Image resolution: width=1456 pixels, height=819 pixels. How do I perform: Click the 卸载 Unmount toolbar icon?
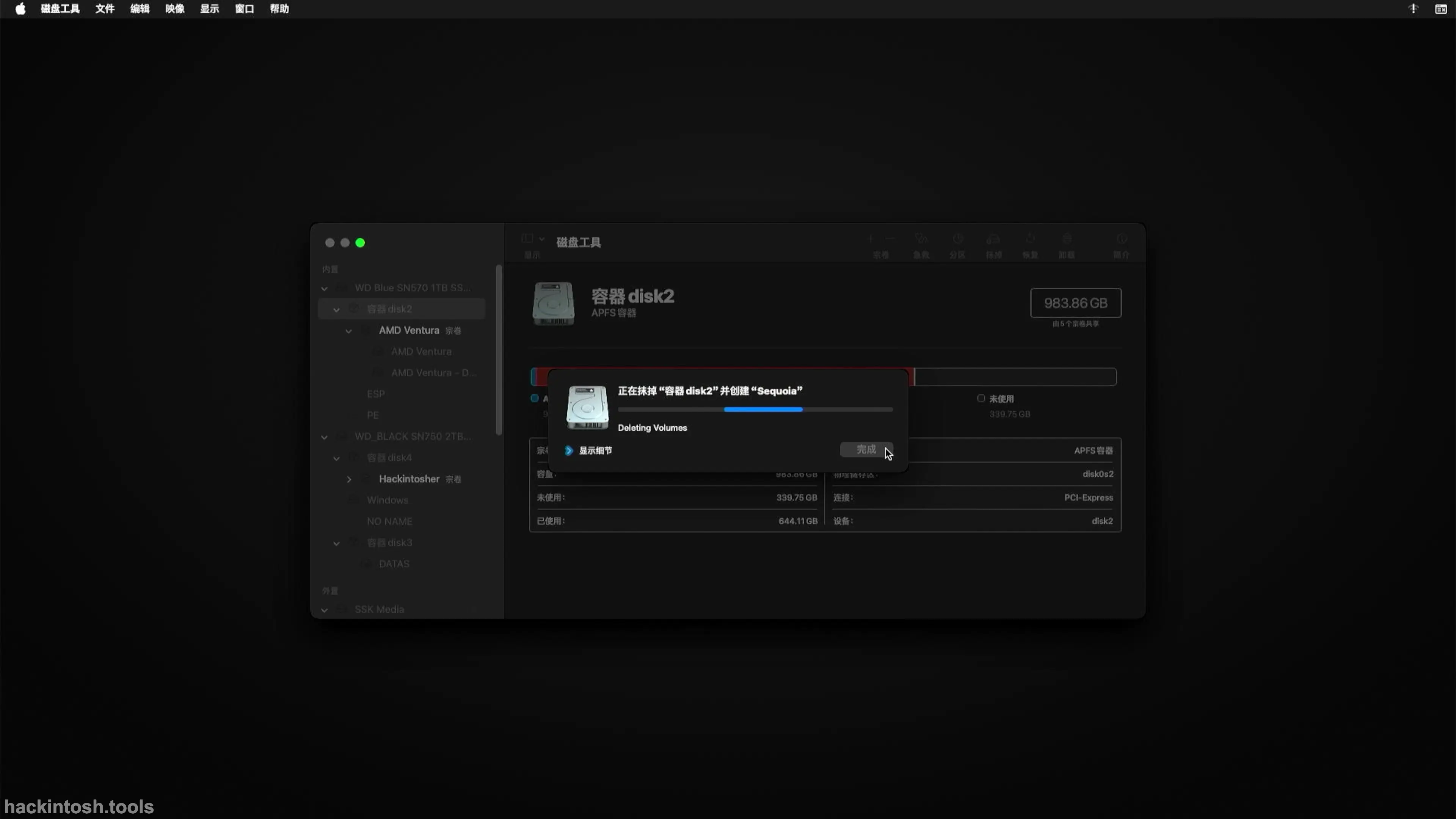[x=1067, y=238]
